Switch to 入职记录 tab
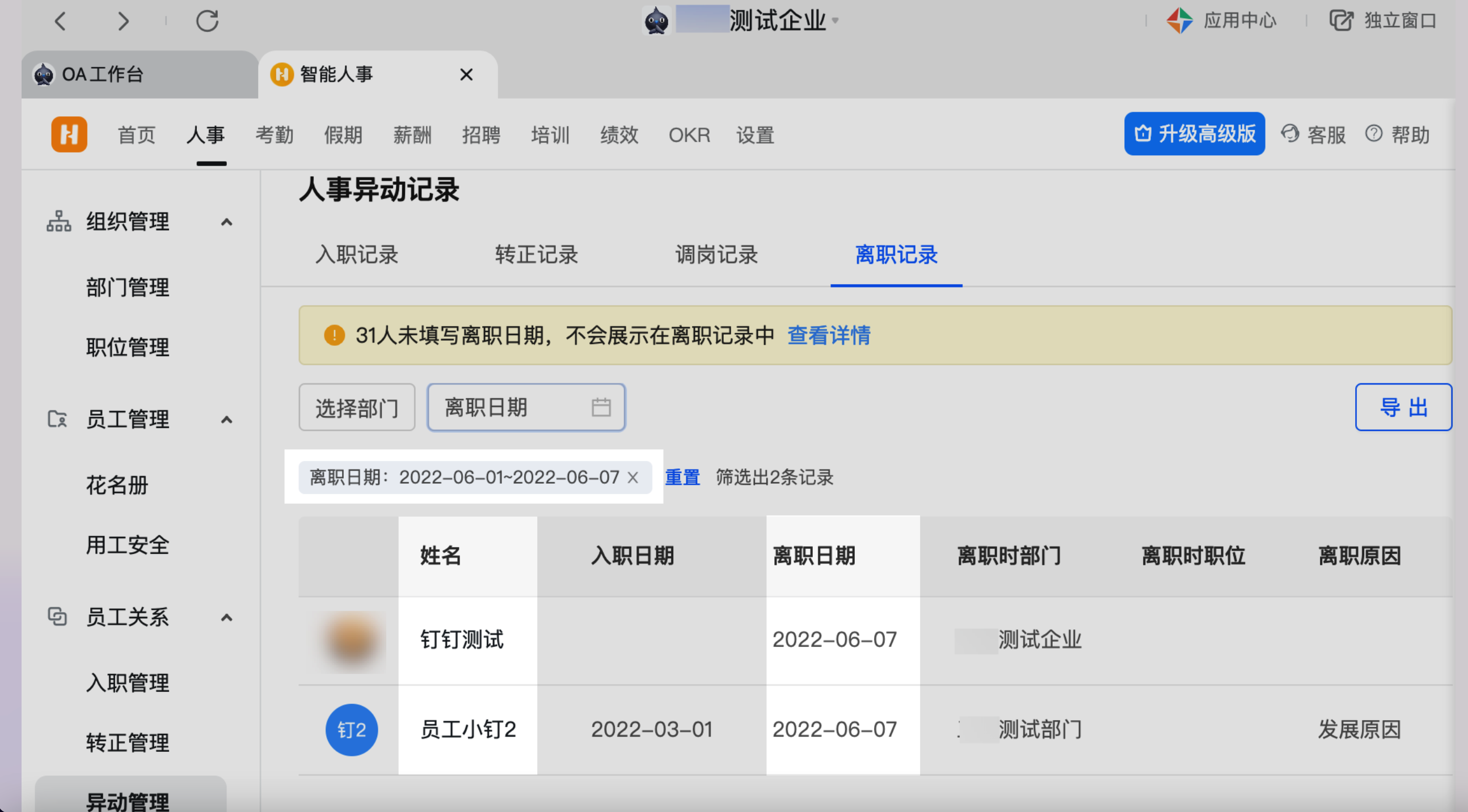This screenshot has height=812, width=1468. coord(357,255)
